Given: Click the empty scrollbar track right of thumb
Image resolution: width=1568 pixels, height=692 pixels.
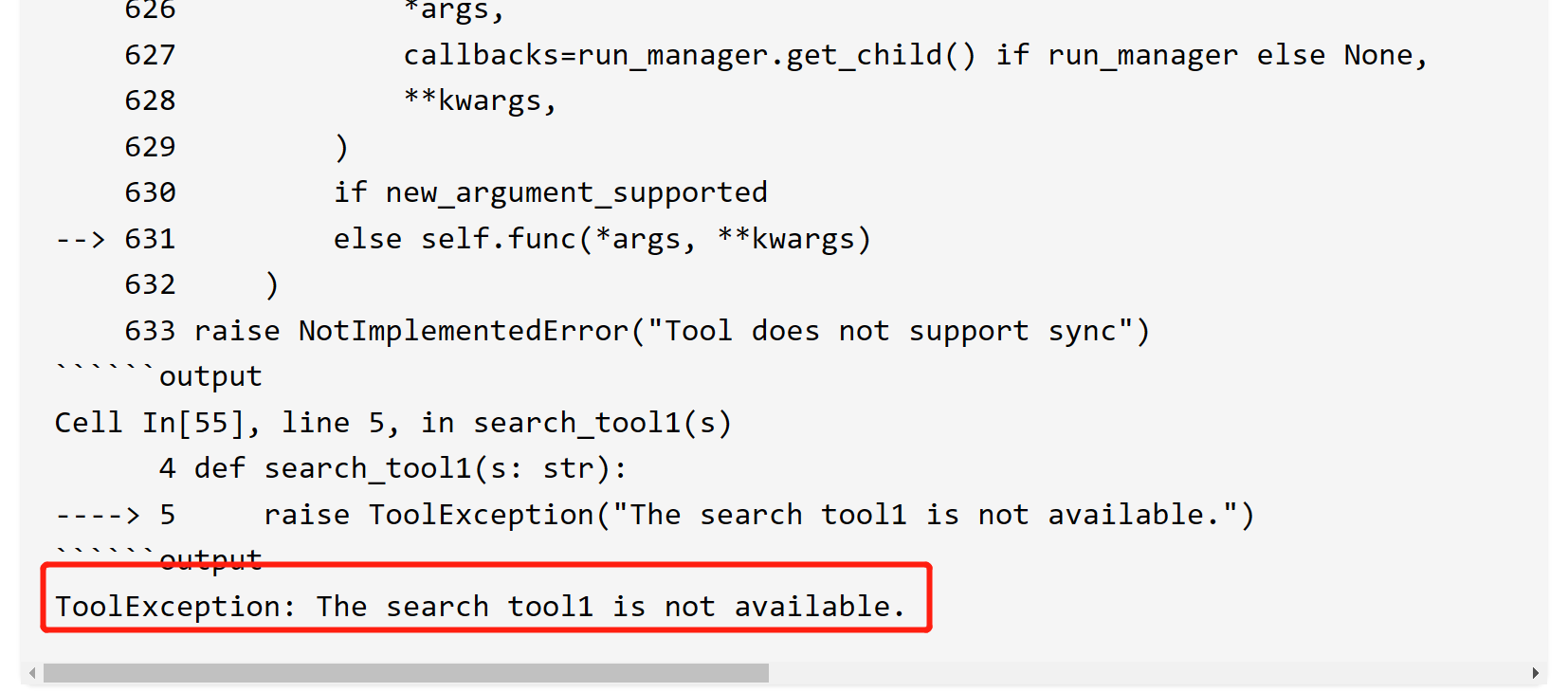Looking at the screenshot, I should [x=1138, y=673].
